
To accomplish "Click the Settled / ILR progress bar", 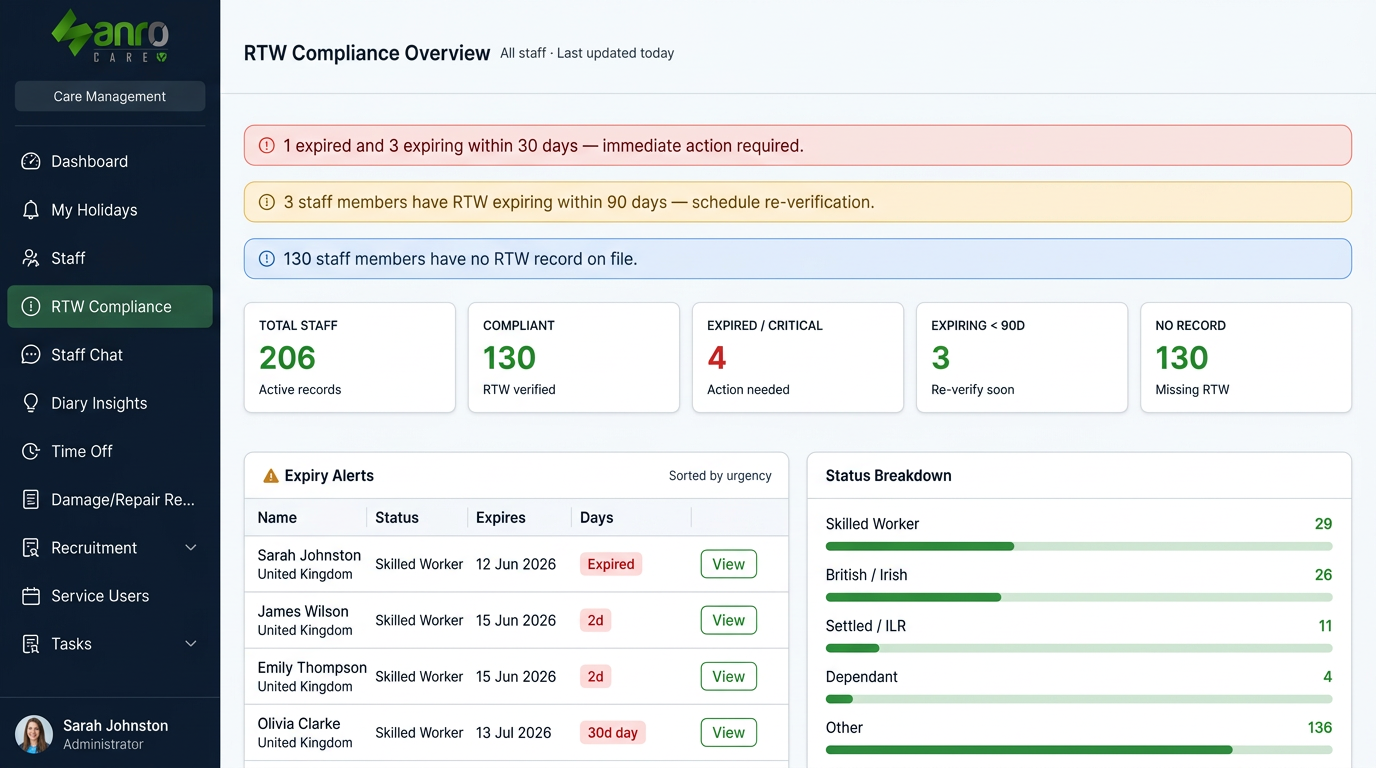I will [x=1079, y=649].
